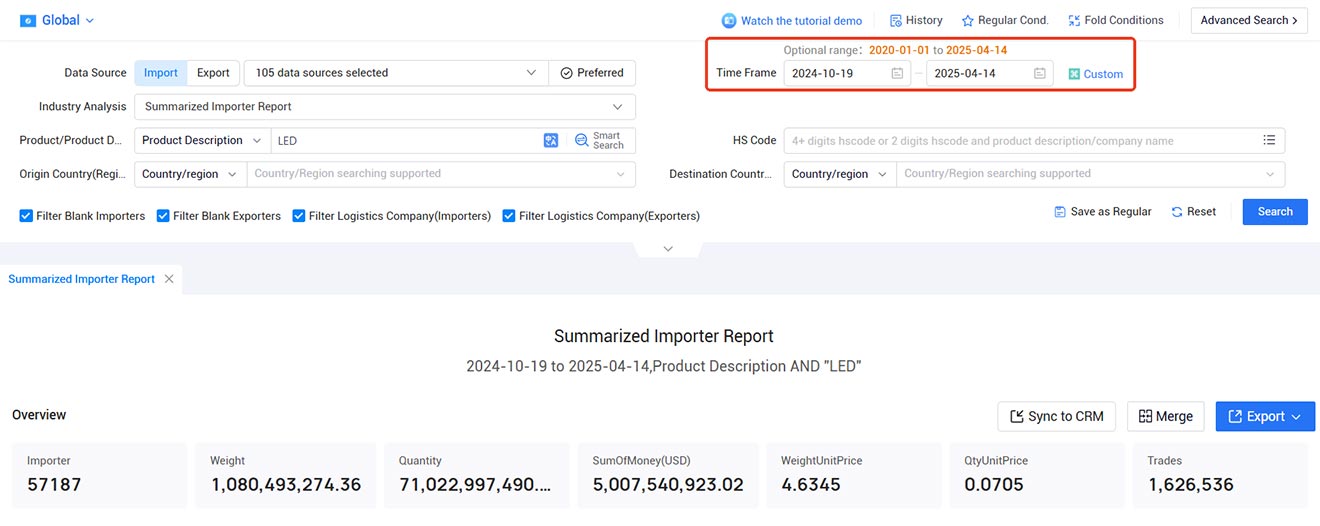Click the LED product description input

(405, 141)
